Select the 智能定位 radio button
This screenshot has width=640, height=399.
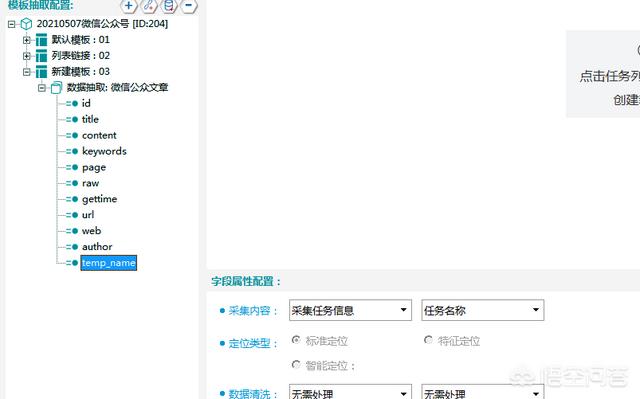click(x=296, y=364)
